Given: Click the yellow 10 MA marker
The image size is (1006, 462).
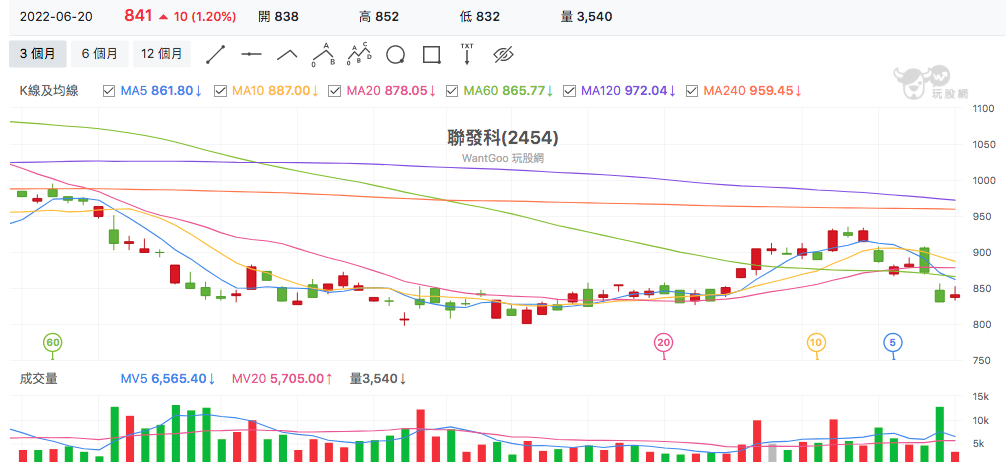Looking at the screenshot, I should [815, 343].
